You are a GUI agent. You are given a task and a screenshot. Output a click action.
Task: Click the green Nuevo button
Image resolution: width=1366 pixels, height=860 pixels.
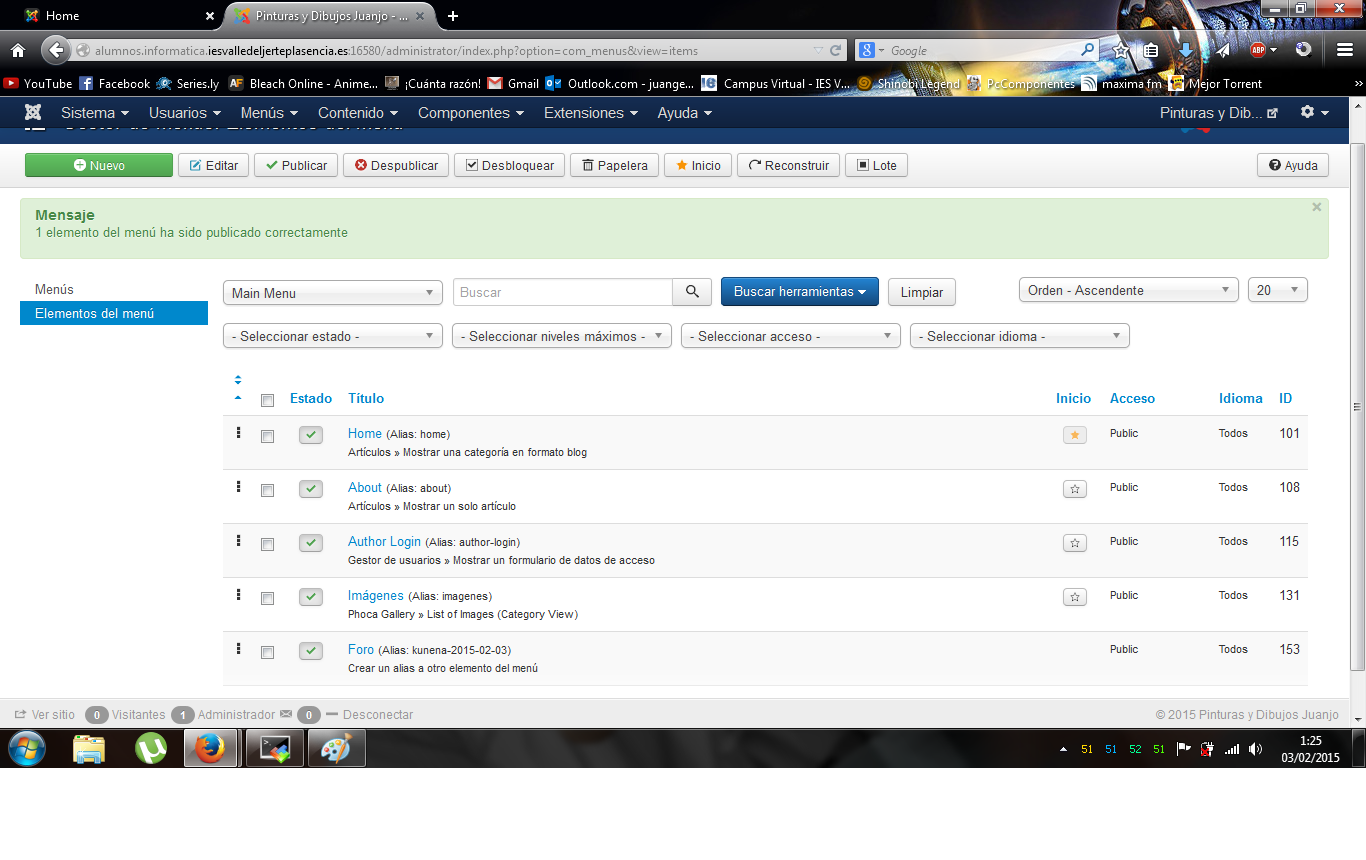99,165
